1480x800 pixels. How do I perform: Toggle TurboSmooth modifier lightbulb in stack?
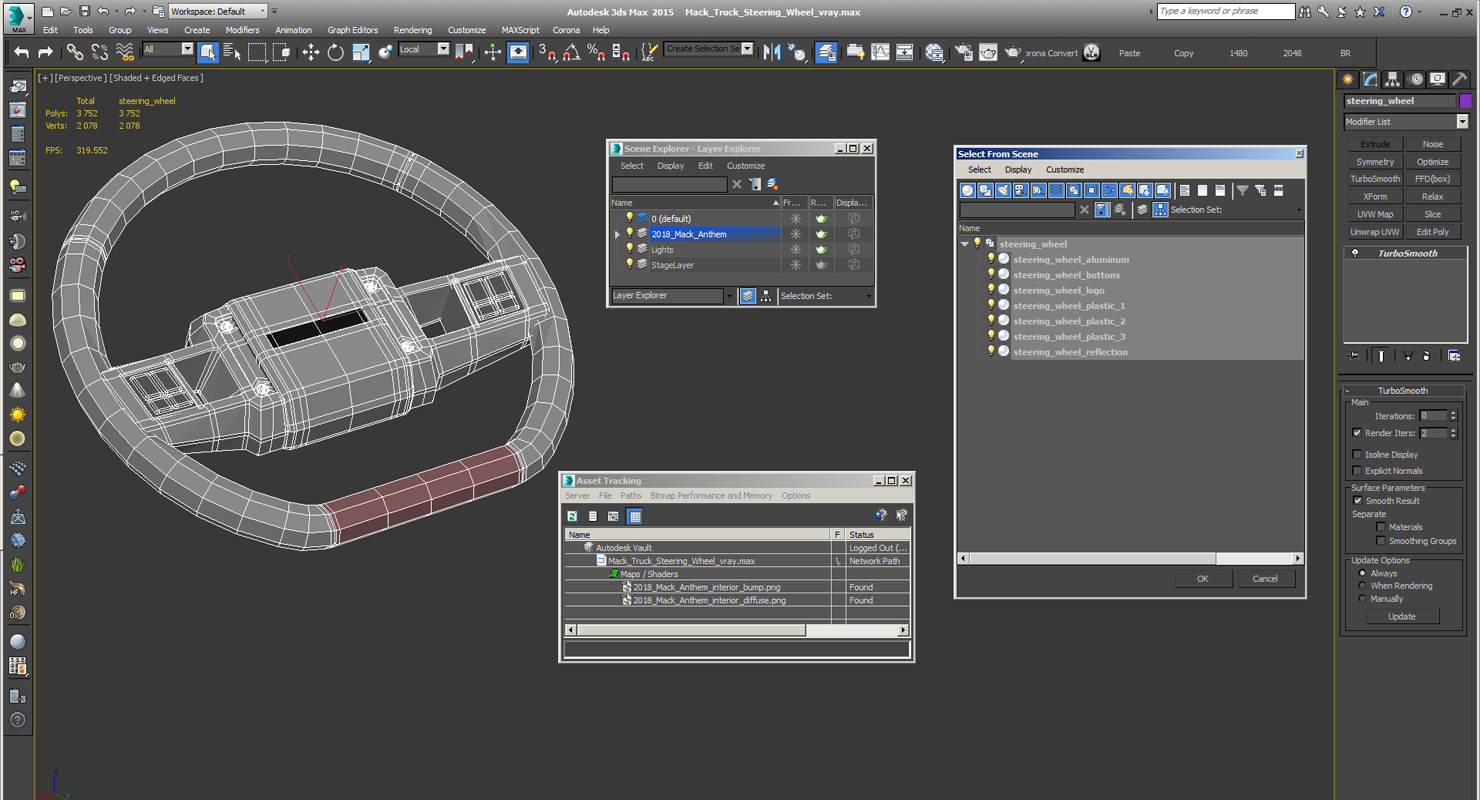1355,253
